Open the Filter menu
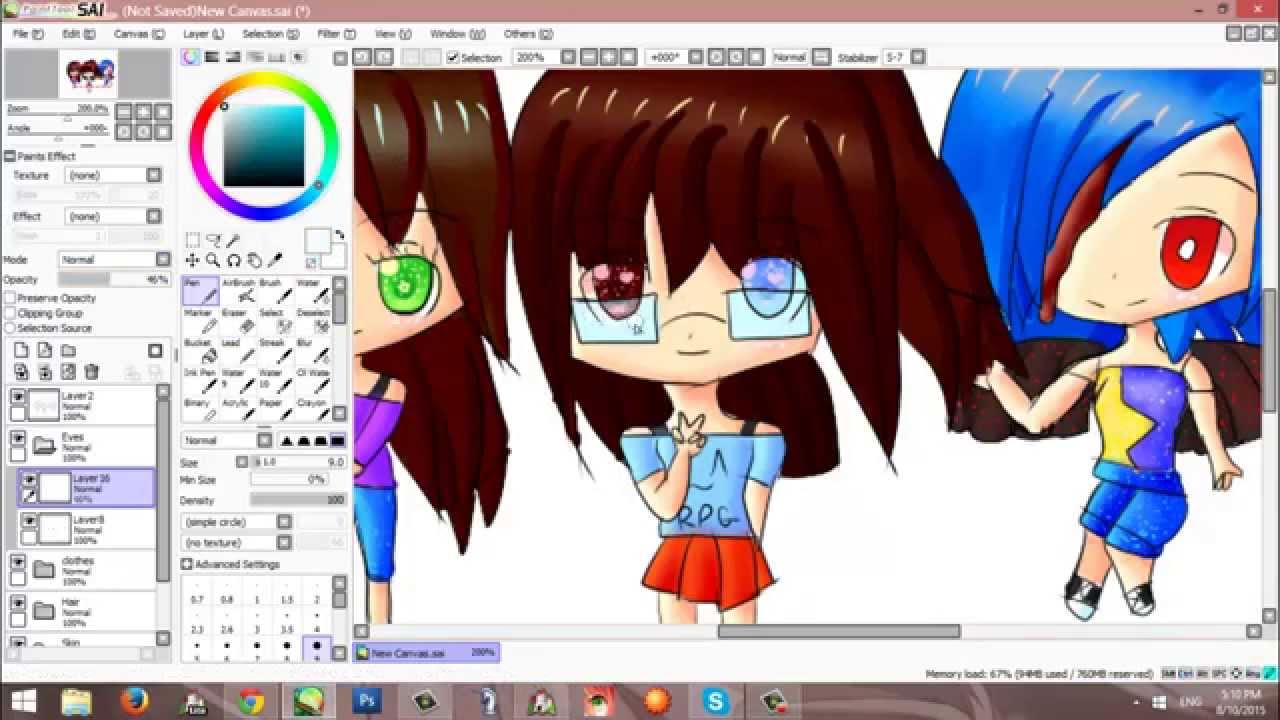Viewport: 1280px width, 720px height. [335, 33]
